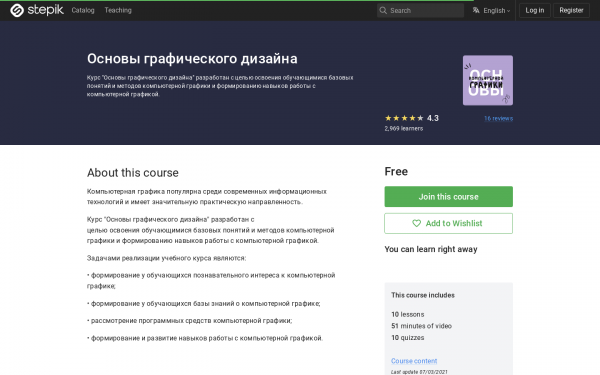Click This course includes heading
600x375 pixels.
click(x=423, y=295)
